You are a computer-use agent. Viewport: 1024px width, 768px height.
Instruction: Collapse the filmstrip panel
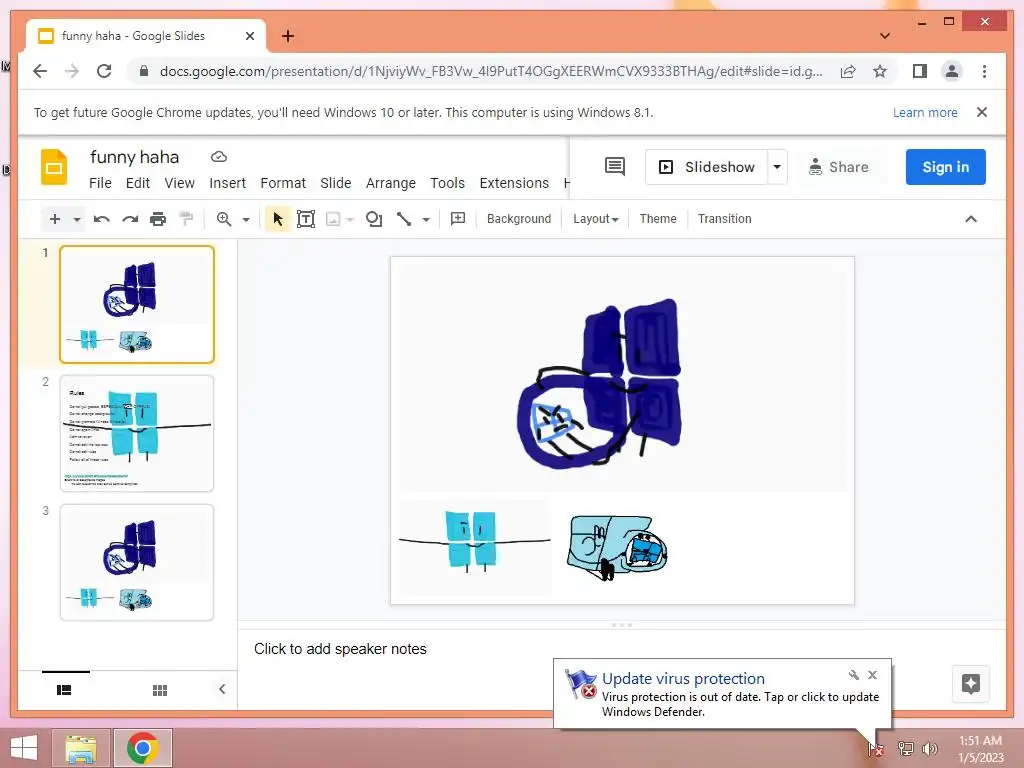pyautogui.click(x=222, y=689)
